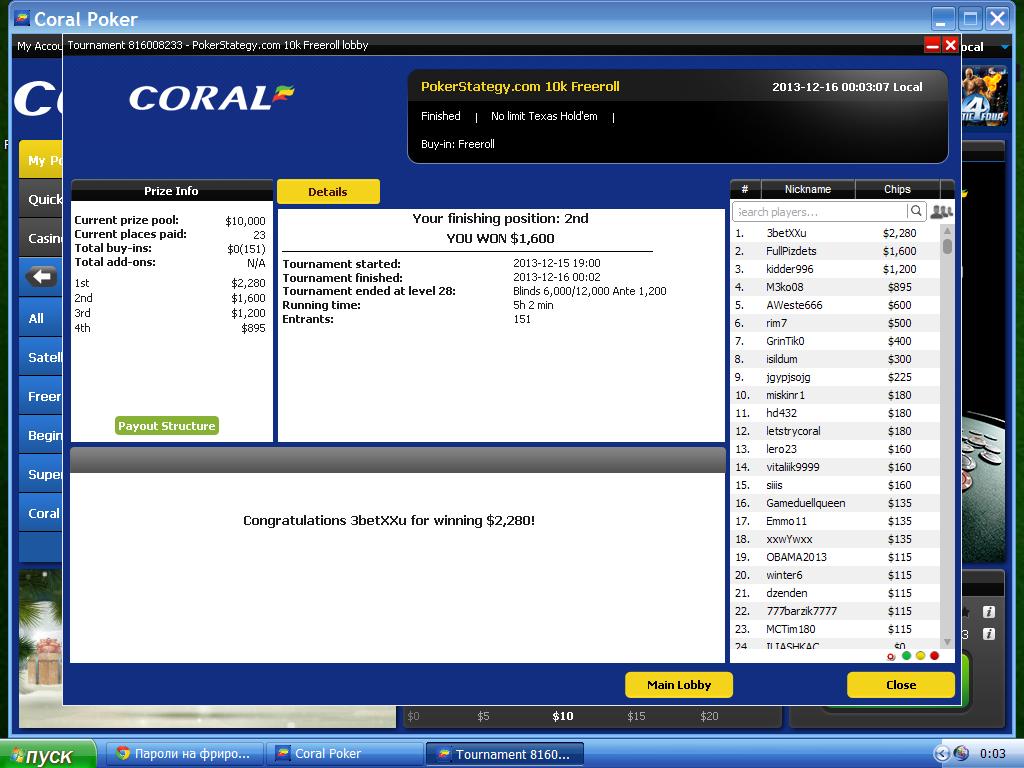The image size is (1024, 768).
Task: Click the player list scrollbar up arrow
Action: pyautogui.click(x=947, y=231)
